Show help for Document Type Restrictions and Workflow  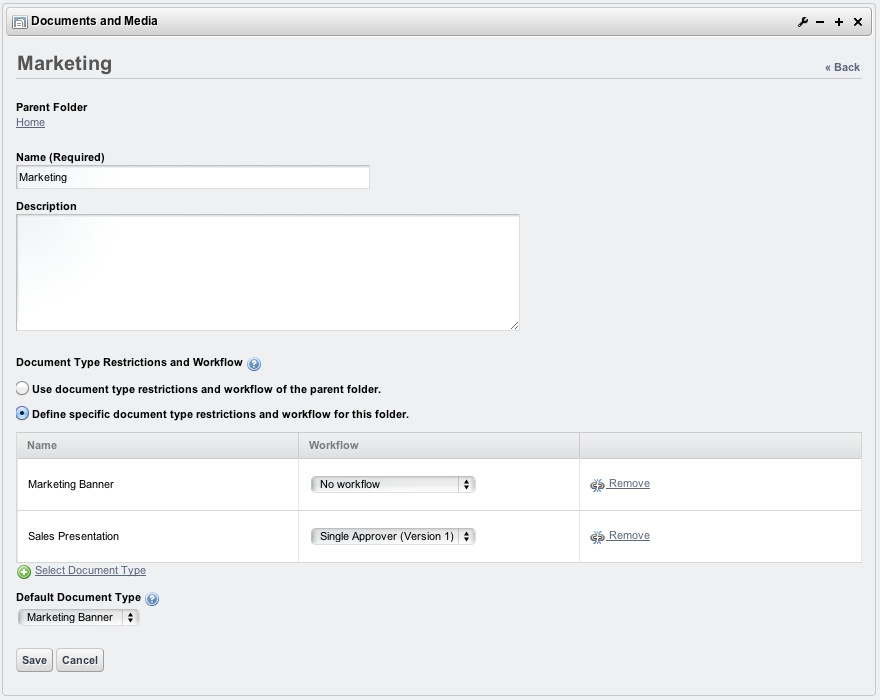point(254,364)
